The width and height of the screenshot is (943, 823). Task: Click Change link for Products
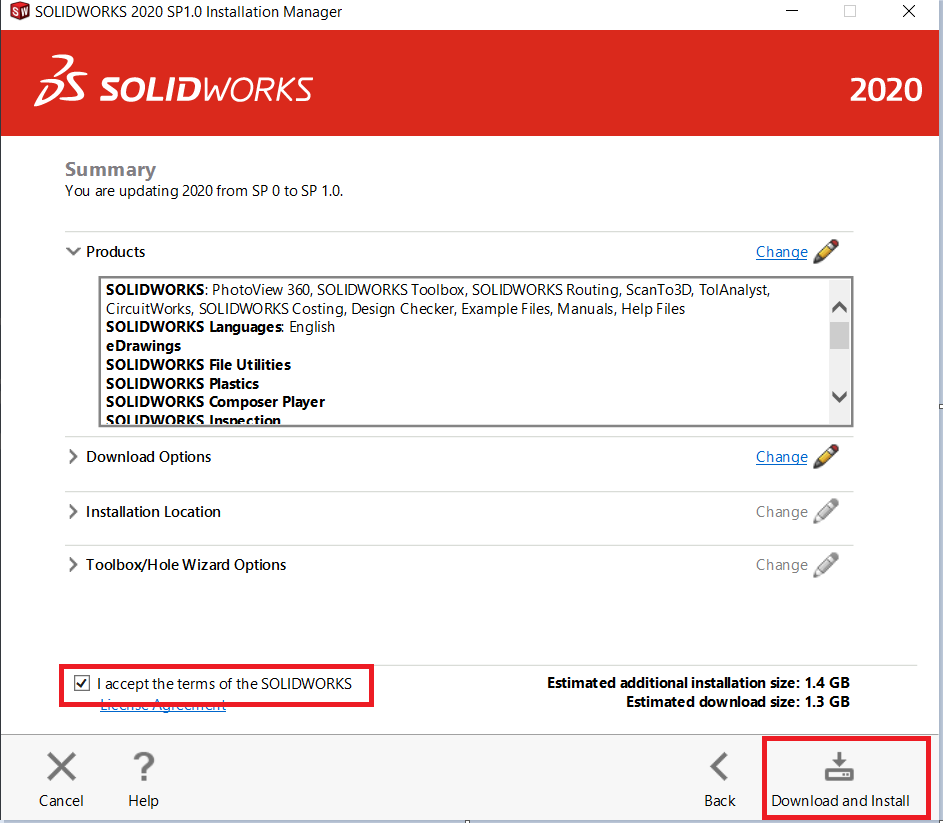781,251
